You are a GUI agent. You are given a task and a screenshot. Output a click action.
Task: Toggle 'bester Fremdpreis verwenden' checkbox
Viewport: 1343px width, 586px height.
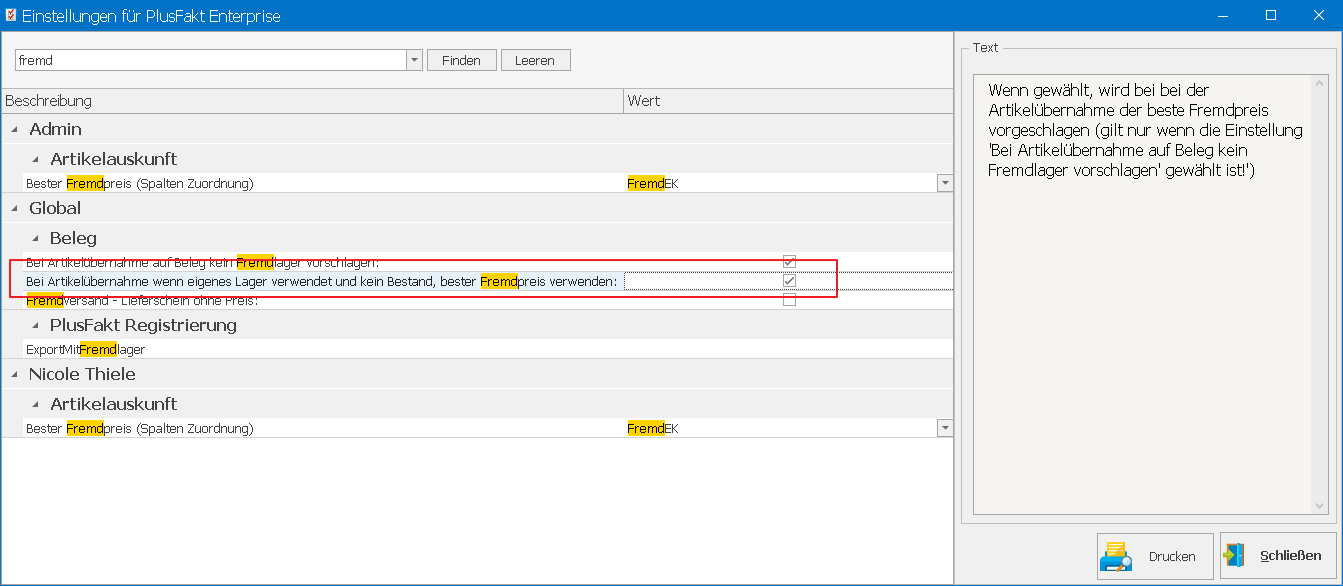point(789,281)
